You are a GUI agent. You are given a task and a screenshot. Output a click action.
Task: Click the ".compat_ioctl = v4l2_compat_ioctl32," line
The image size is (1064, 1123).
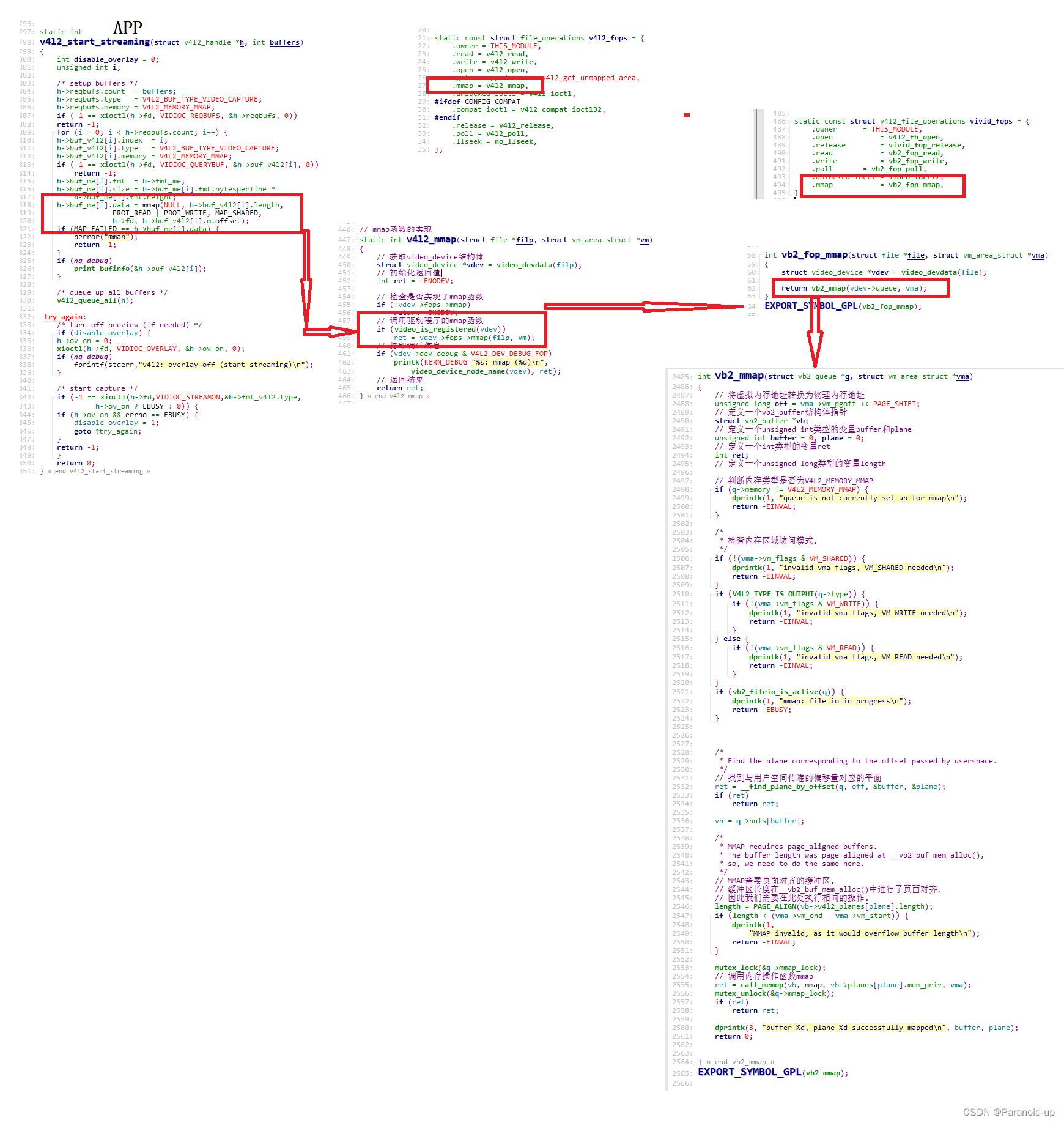point(529,109)
